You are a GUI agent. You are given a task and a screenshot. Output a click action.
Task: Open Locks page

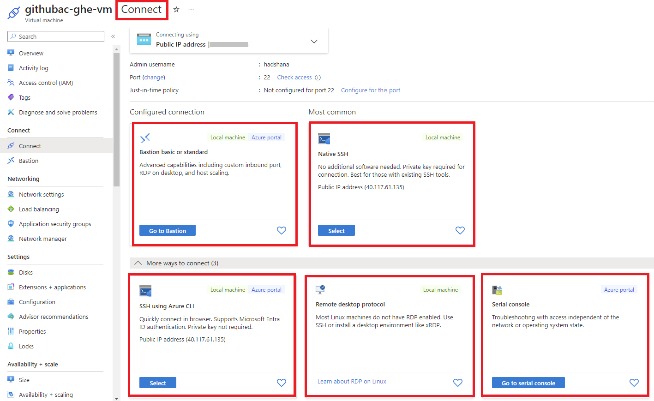point(26,346)
